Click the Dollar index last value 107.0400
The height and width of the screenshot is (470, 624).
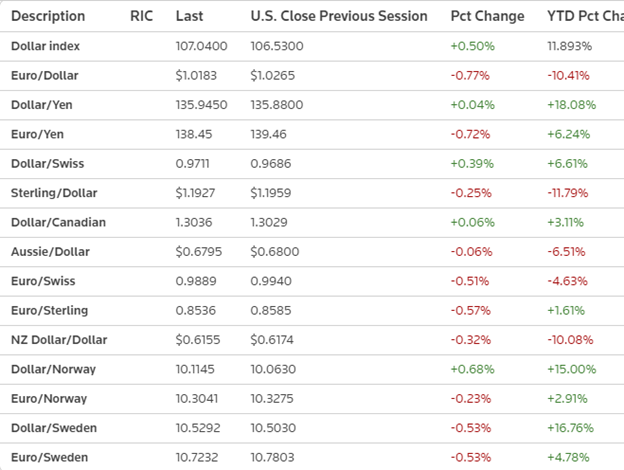[x=201, y=47]
